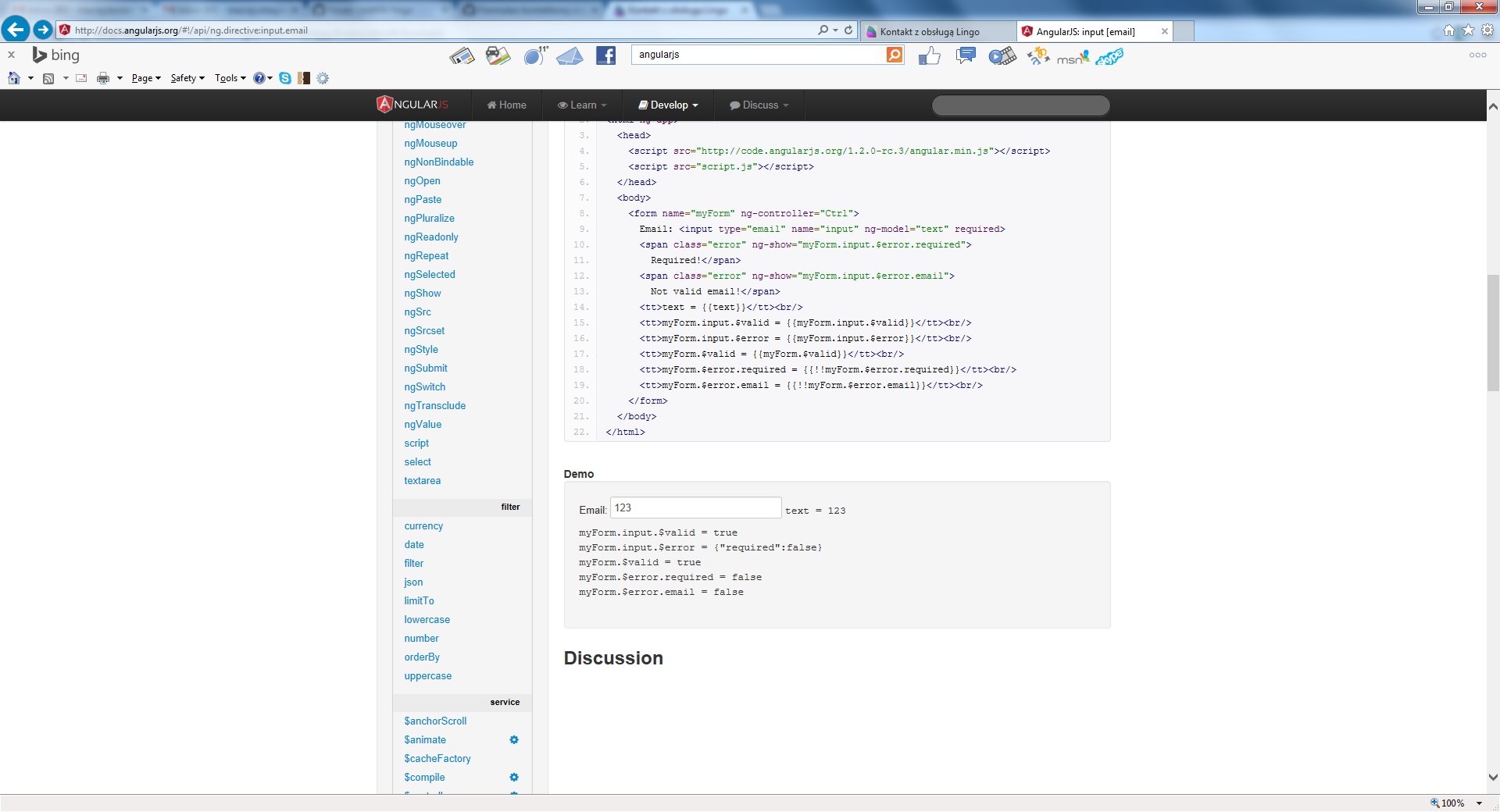This screenshot has width=1500, height=812.
Task: Click the Email demo input field
Action: 695,507
